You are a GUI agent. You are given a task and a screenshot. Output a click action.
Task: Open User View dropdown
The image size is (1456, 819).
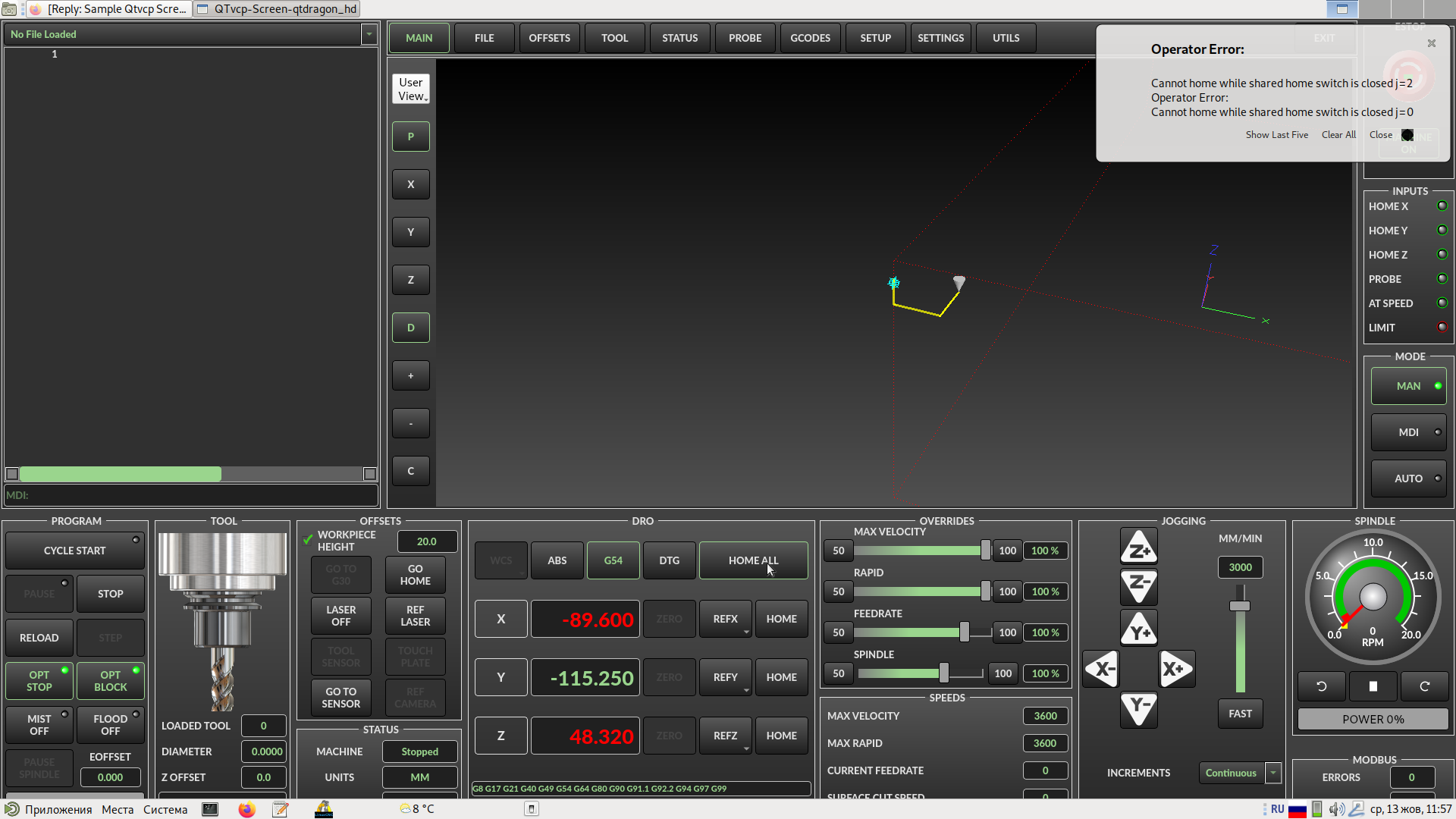click(411, 89)
